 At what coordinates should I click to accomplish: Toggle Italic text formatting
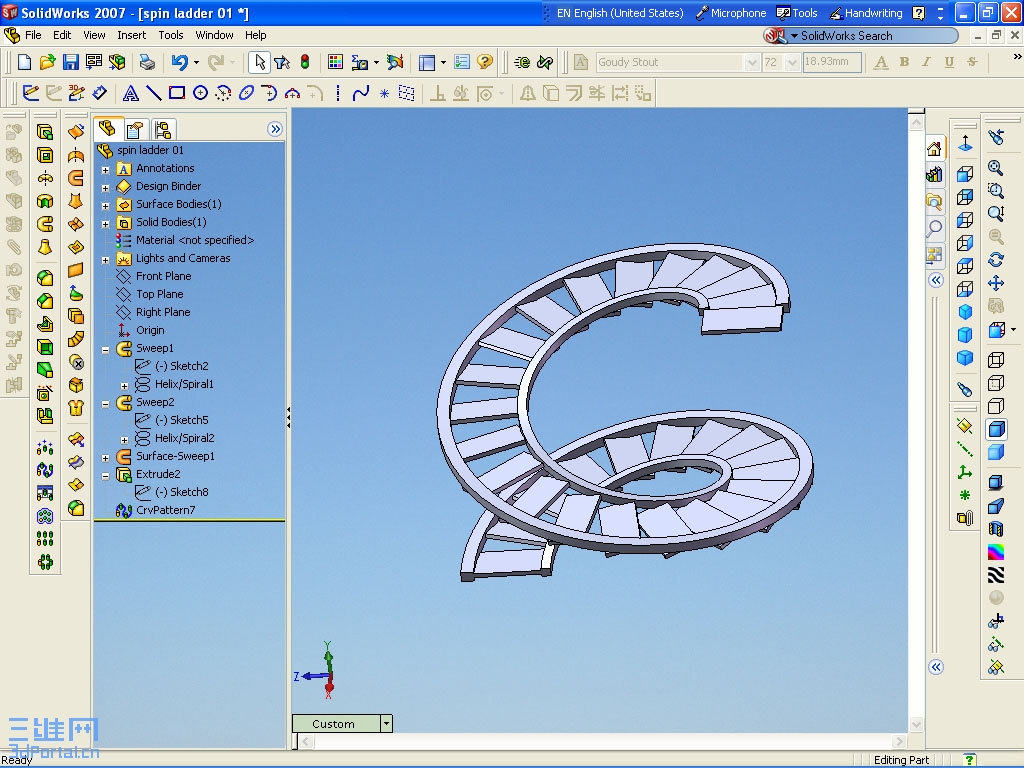[926, 62]
